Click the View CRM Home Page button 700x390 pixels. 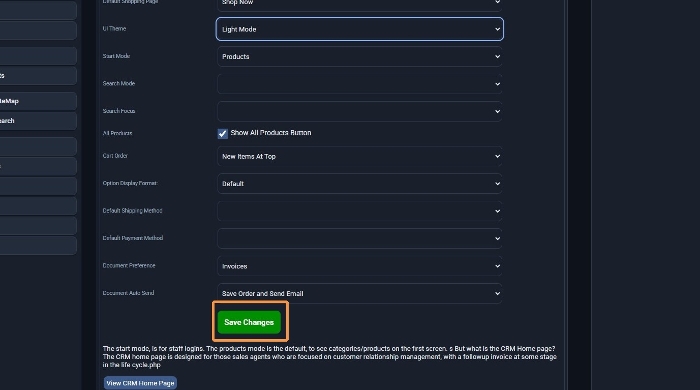pos(140,383)
